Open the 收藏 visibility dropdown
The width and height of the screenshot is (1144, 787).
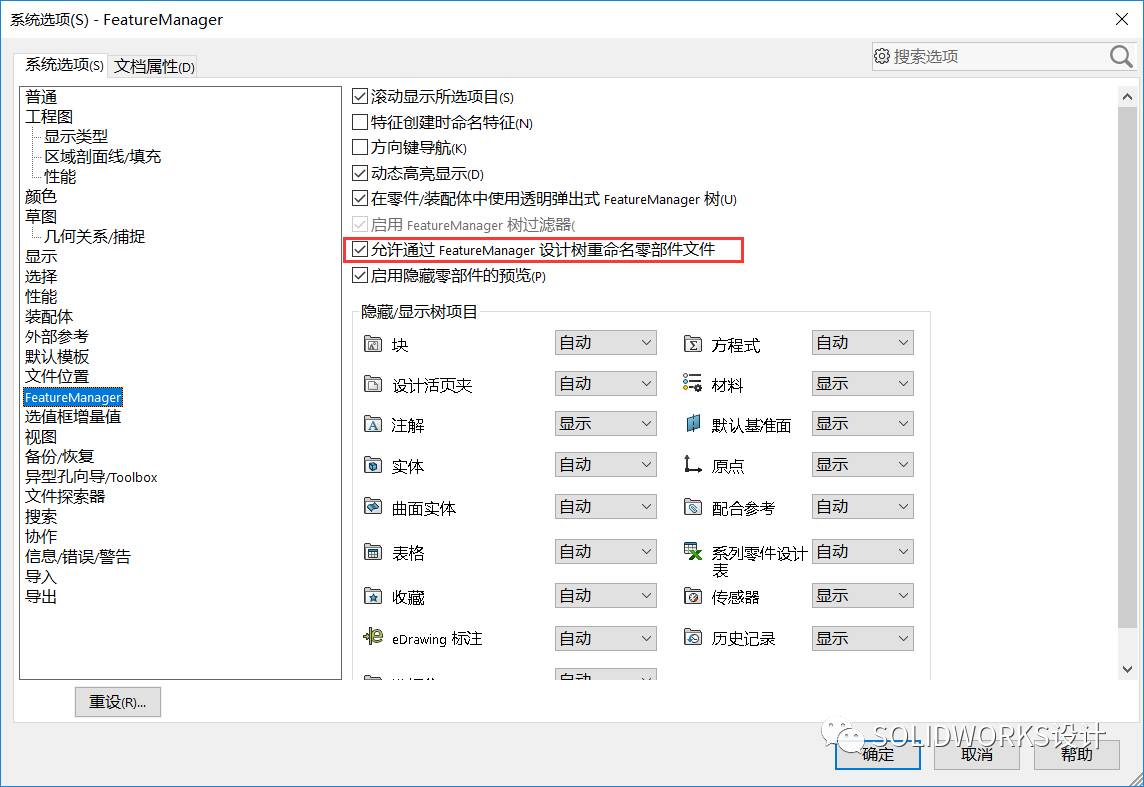606,596
